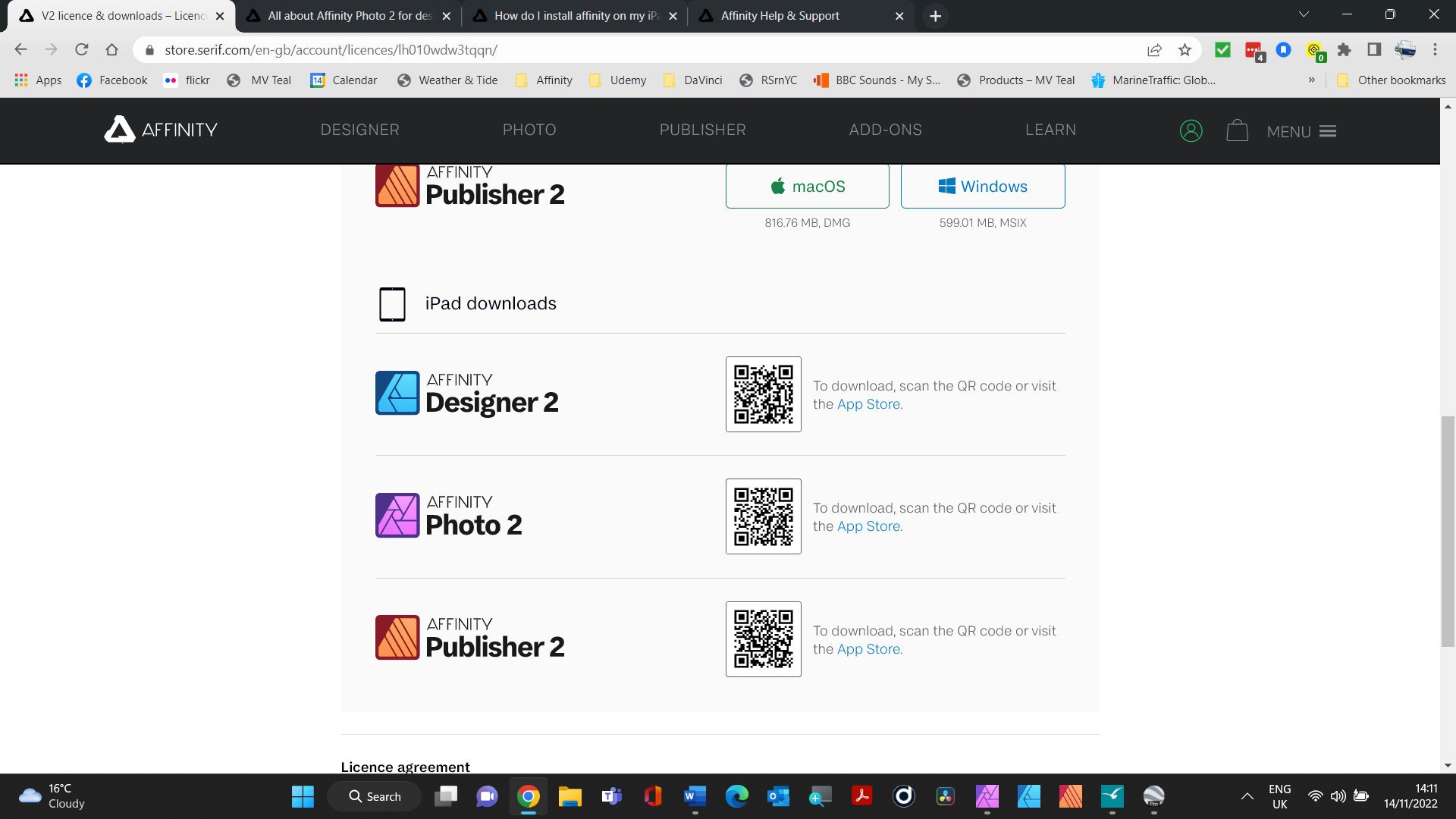
Task: Follow the App Store link for Publisher 2 iPad
Action: point(868,649)
